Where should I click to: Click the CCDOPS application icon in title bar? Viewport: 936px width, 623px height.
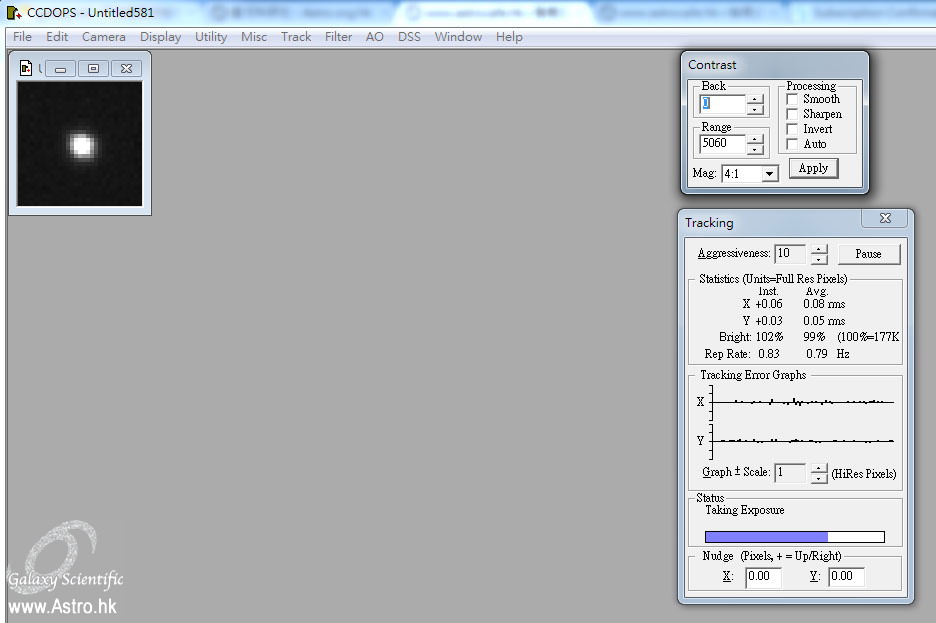[13, 13]
